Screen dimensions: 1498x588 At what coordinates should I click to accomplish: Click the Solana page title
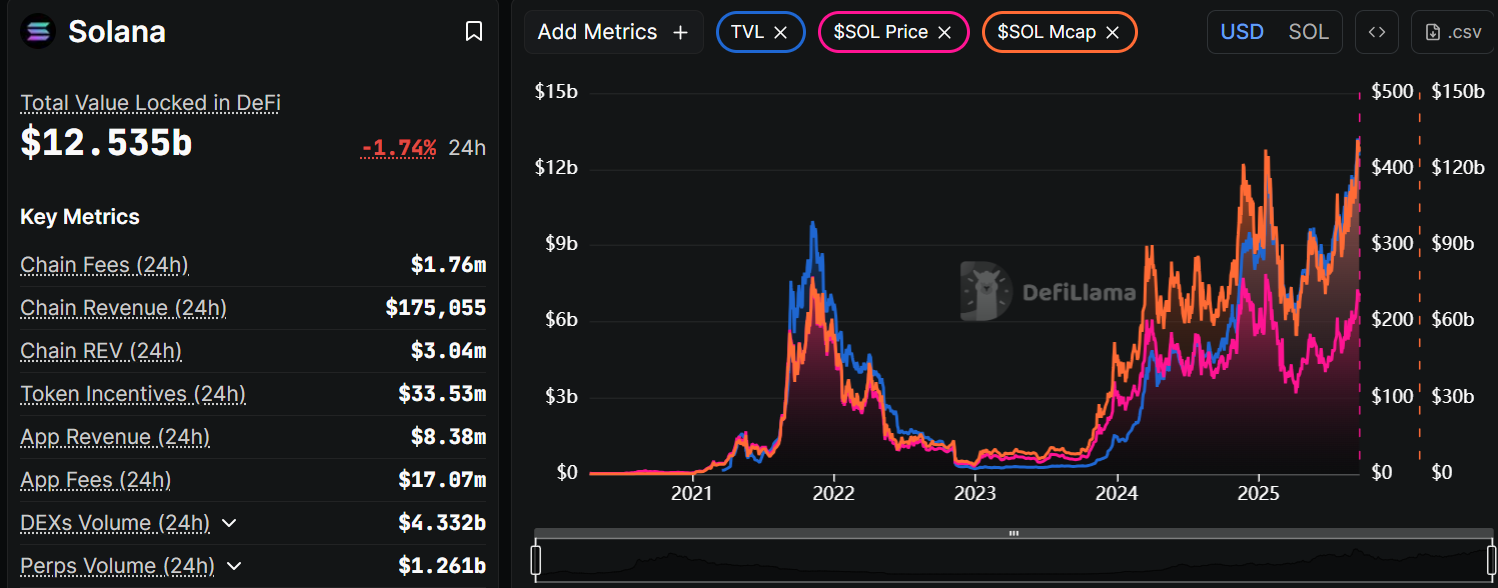(117, 32)
